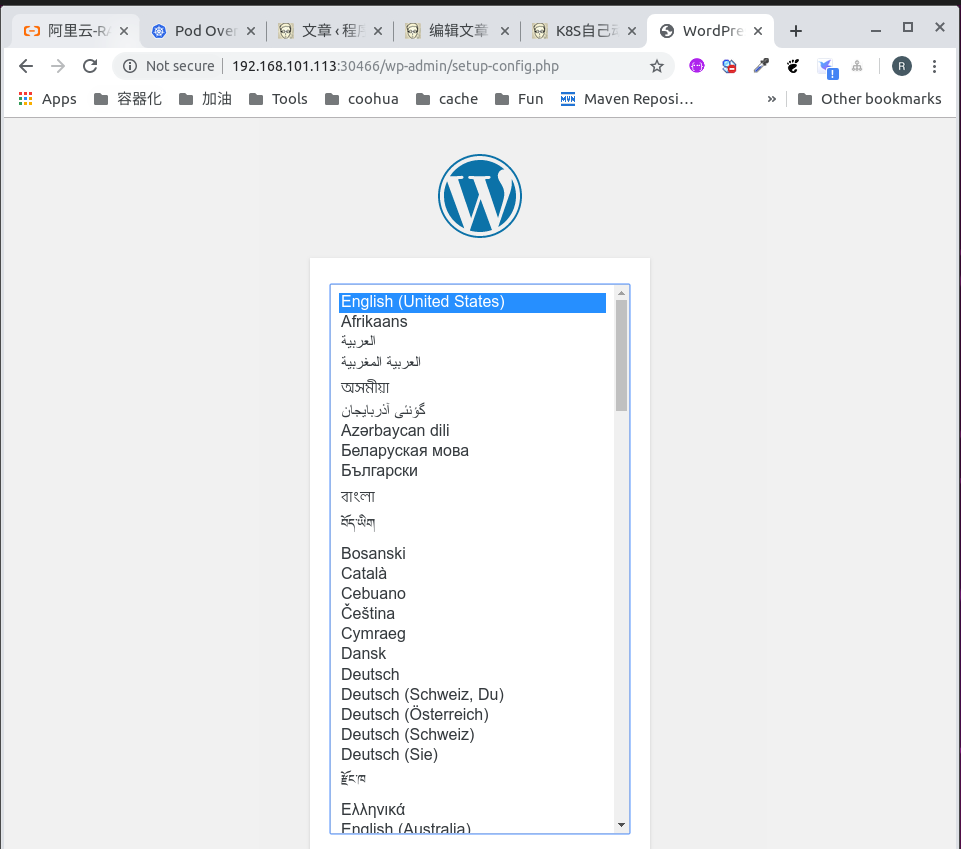Minimize the browser window

coord(876,30)
